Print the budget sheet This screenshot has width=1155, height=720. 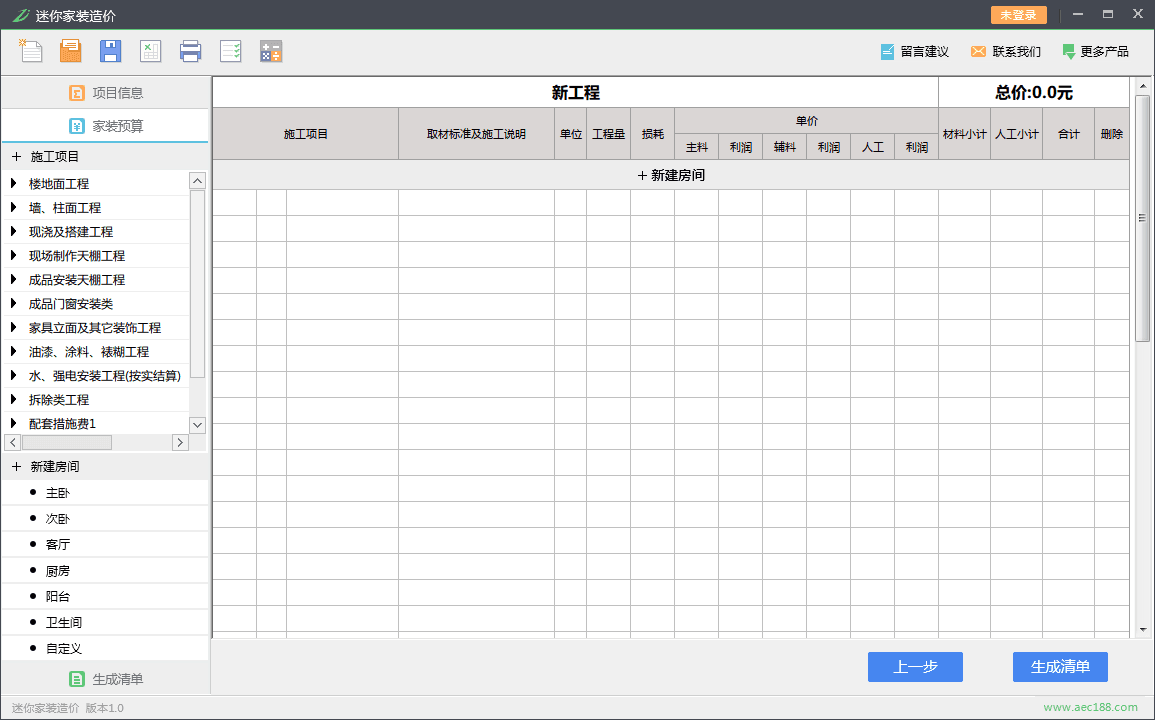click(190, 51)
